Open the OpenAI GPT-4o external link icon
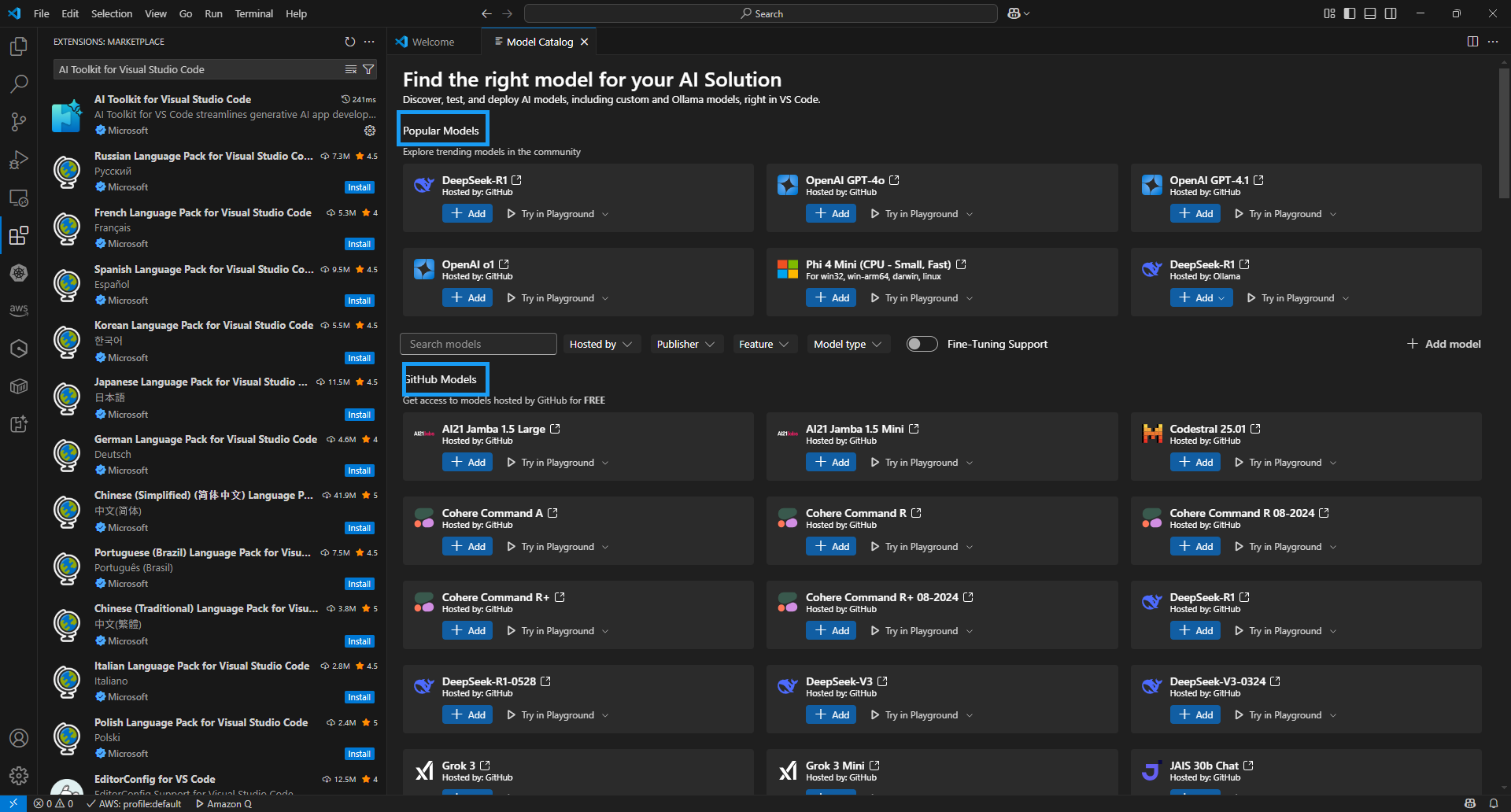The width and height of the screenshot is (1511, 812). click(894, 180)
